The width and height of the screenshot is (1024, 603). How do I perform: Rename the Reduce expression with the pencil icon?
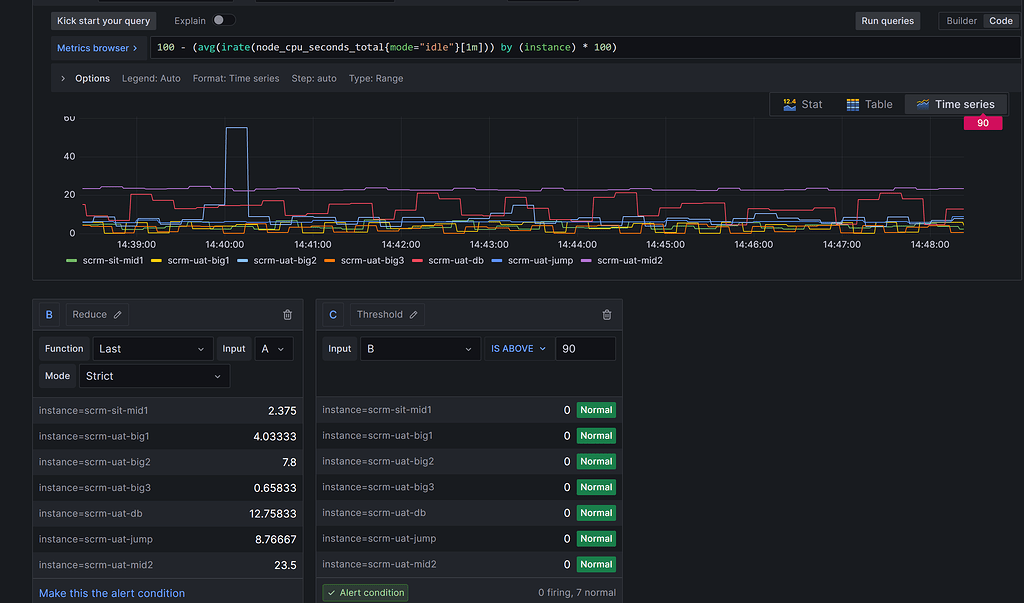[116, 314]
